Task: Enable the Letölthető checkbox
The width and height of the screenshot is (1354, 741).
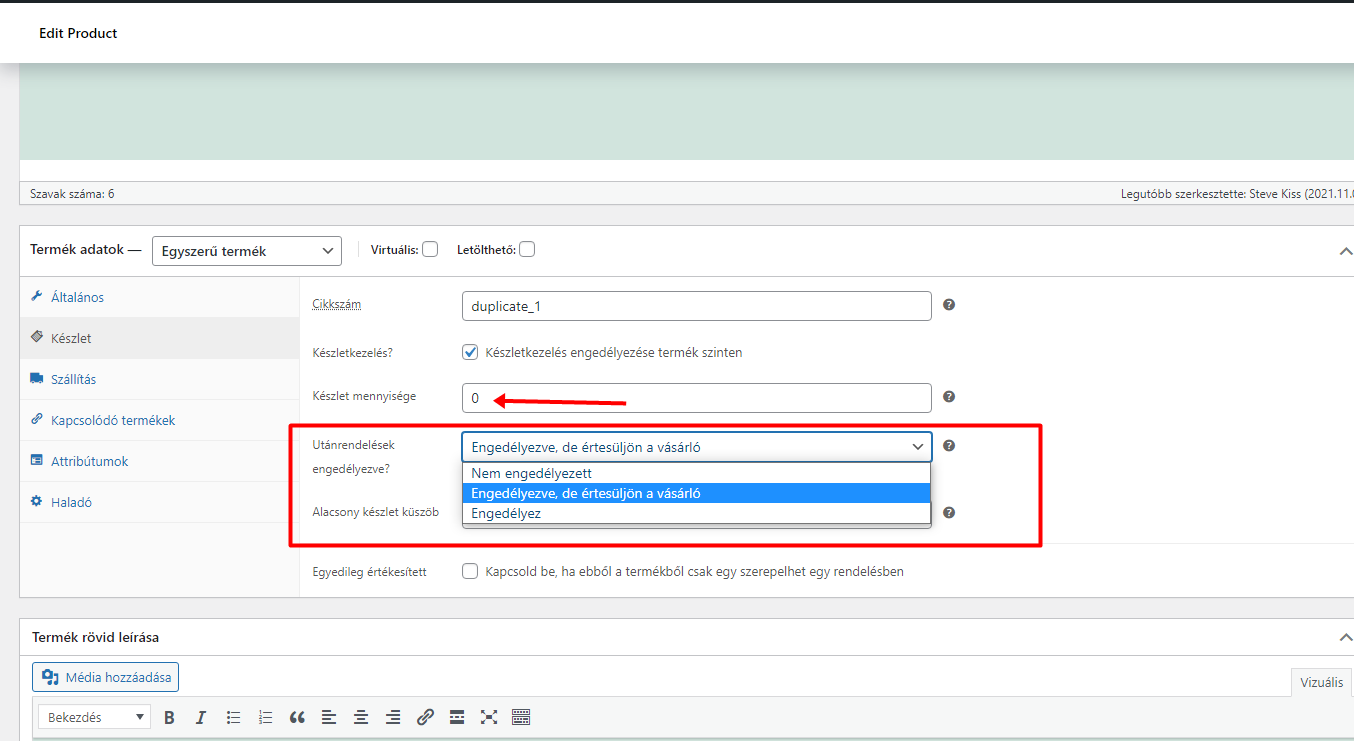Action: (x=527, y=250)
